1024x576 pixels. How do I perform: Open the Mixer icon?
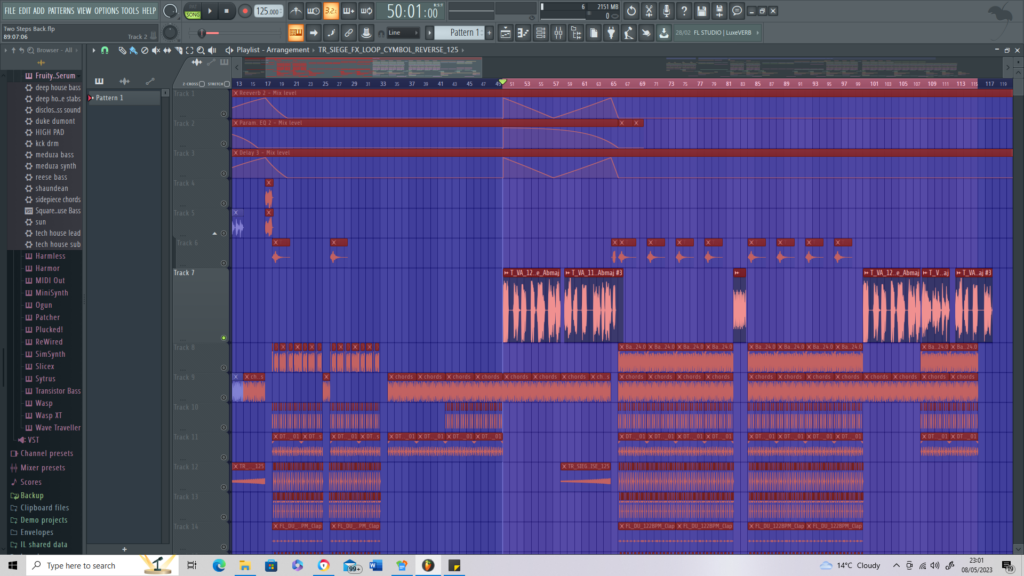pyautogui.click(x=558, y=33)
